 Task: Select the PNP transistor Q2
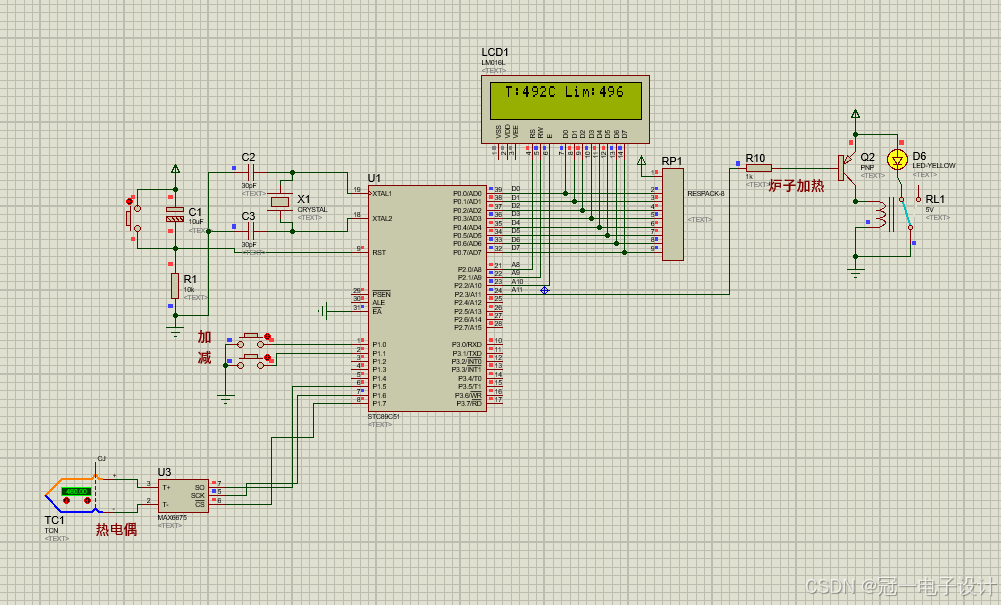pos(847,168)
